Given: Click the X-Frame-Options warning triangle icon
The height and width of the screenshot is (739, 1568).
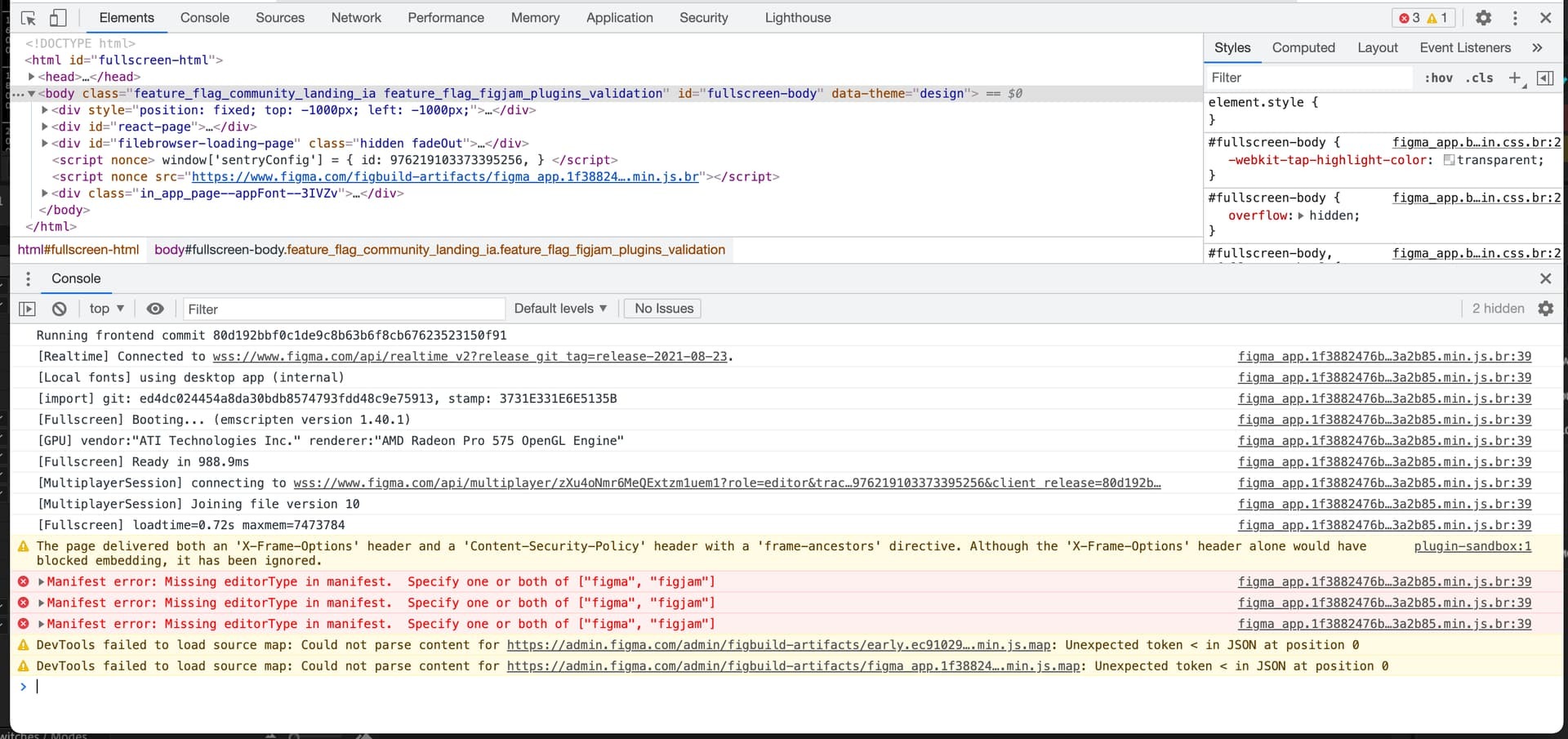Looking at the screenshot, I should point(23,546).
